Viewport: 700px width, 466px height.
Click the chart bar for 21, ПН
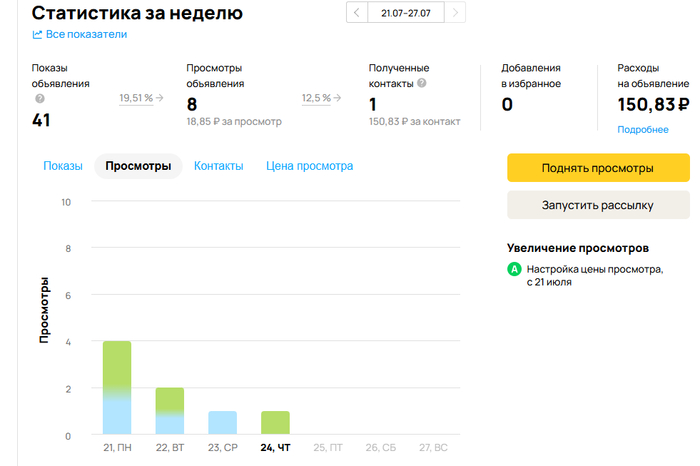pos(117,388)
